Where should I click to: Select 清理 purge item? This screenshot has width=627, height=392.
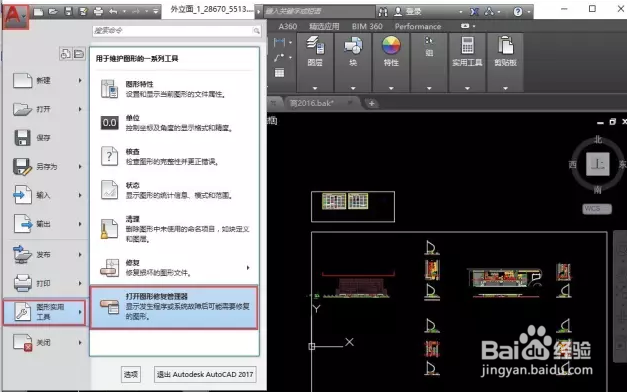pos(175,229)
